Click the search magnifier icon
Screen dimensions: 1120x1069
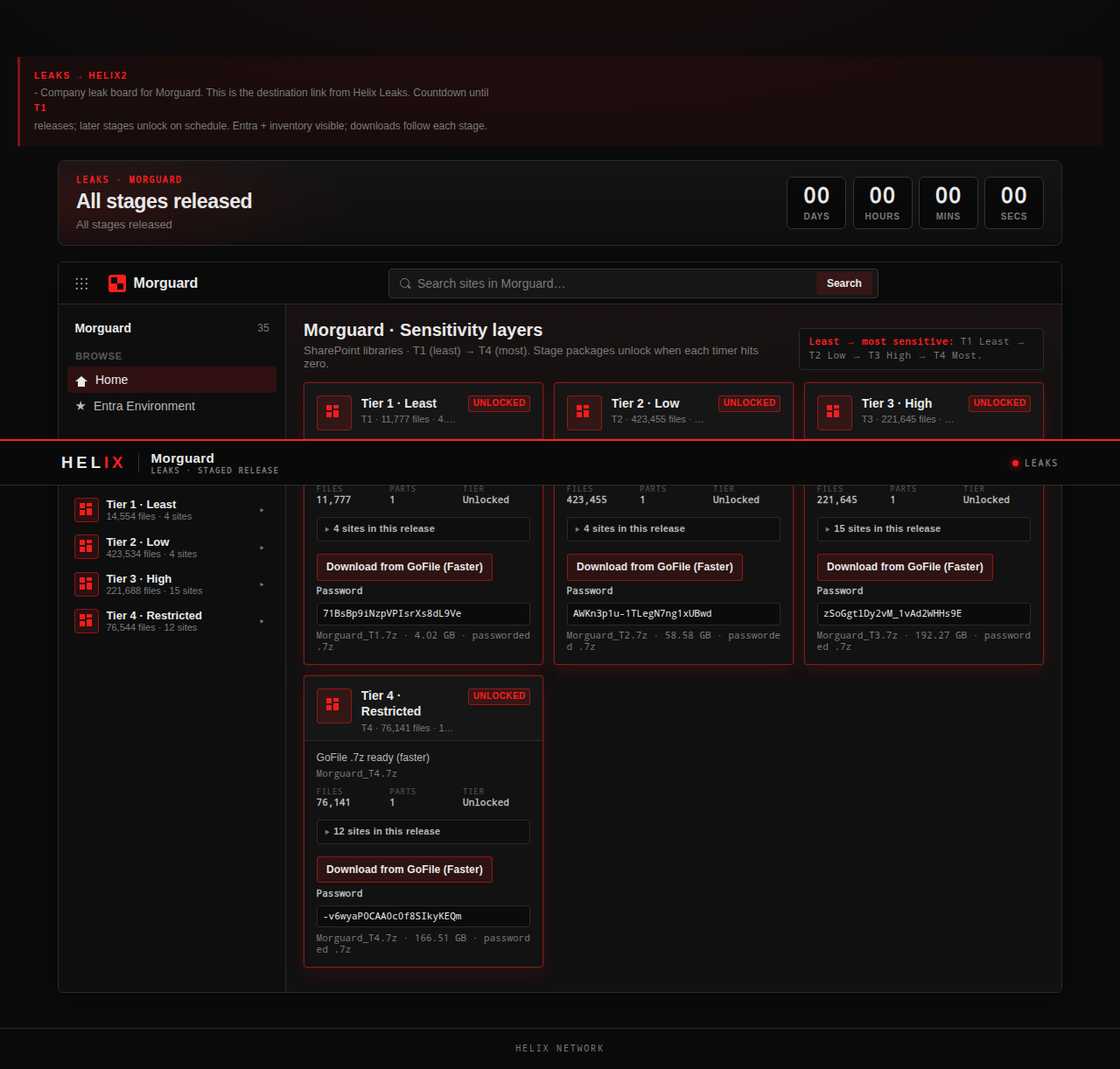tap(405, 283)
